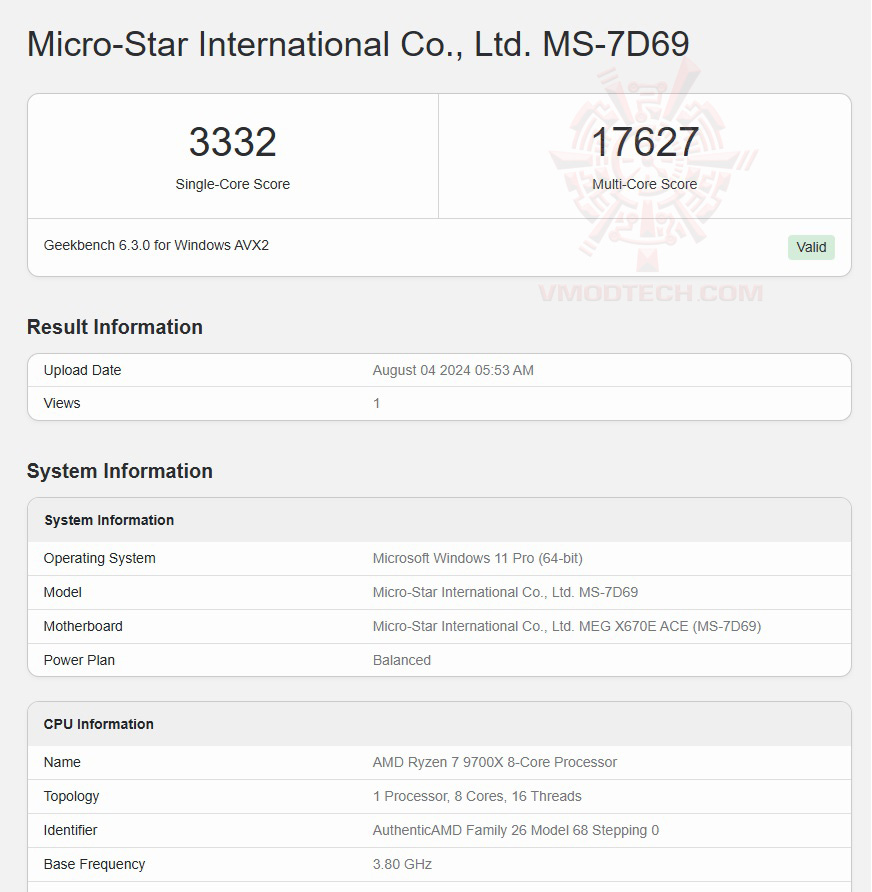Click the Views label
This screenshot has width=872, height=892.
click(x=62, y=403)
